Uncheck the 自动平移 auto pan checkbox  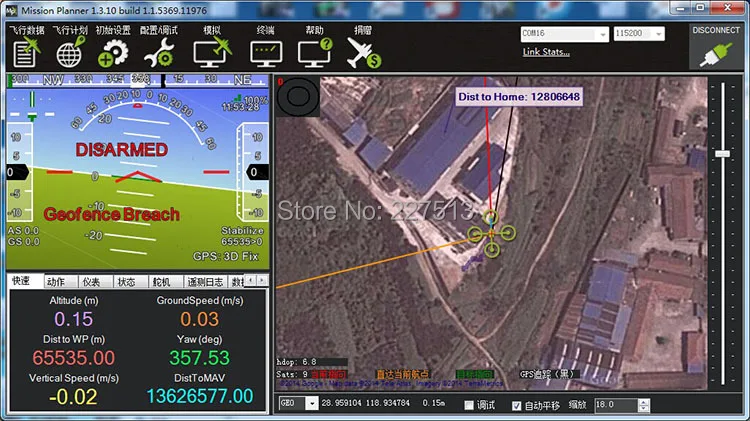(516, 405)
